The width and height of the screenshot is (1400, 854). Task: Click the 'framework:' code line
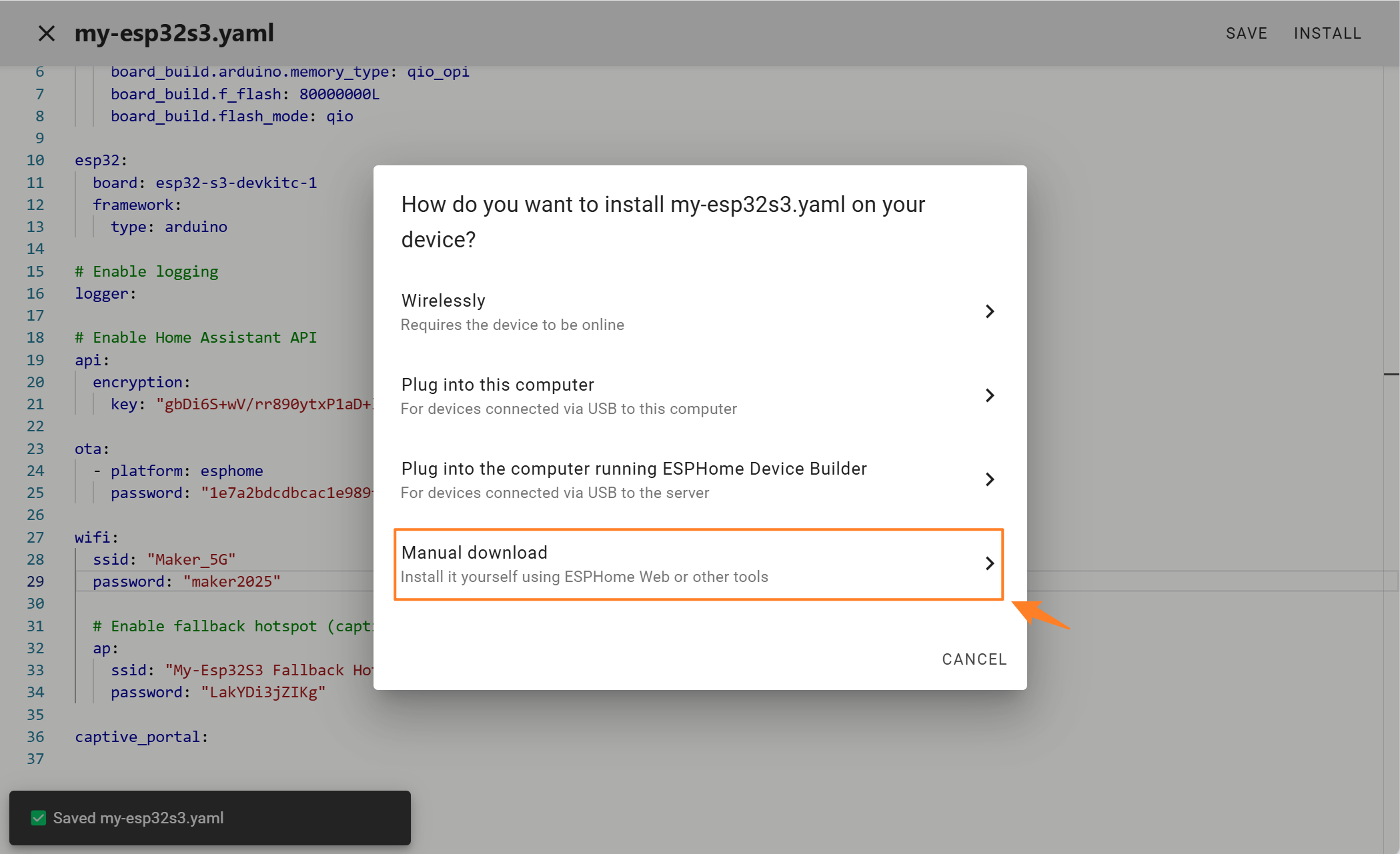(x=137, y=205)
